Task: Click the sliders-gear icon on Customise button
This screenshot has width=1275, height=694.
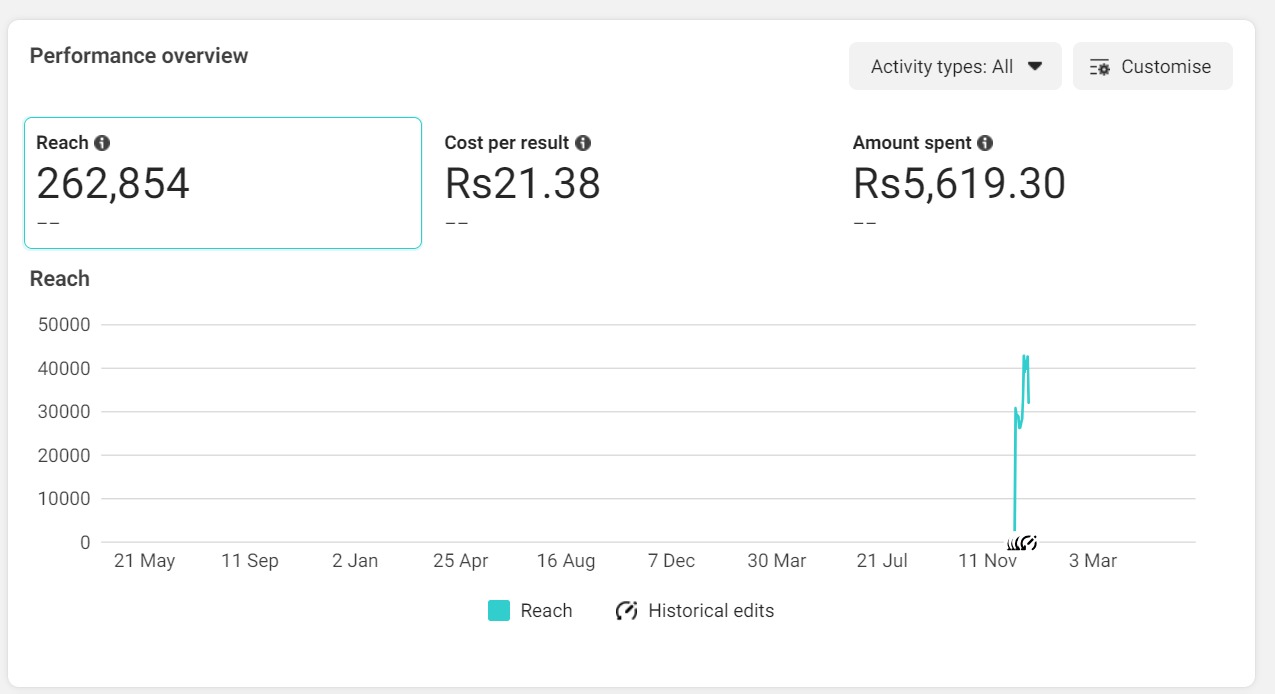Action: tap(1100, 67)
